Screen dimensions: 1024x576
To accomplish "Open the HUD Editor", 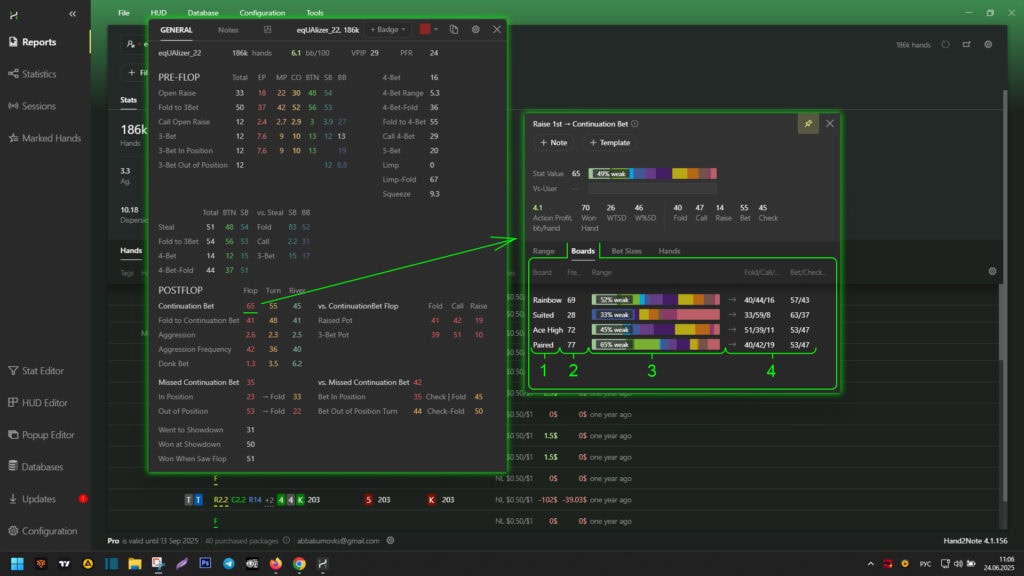I will [x=44, y=402].
